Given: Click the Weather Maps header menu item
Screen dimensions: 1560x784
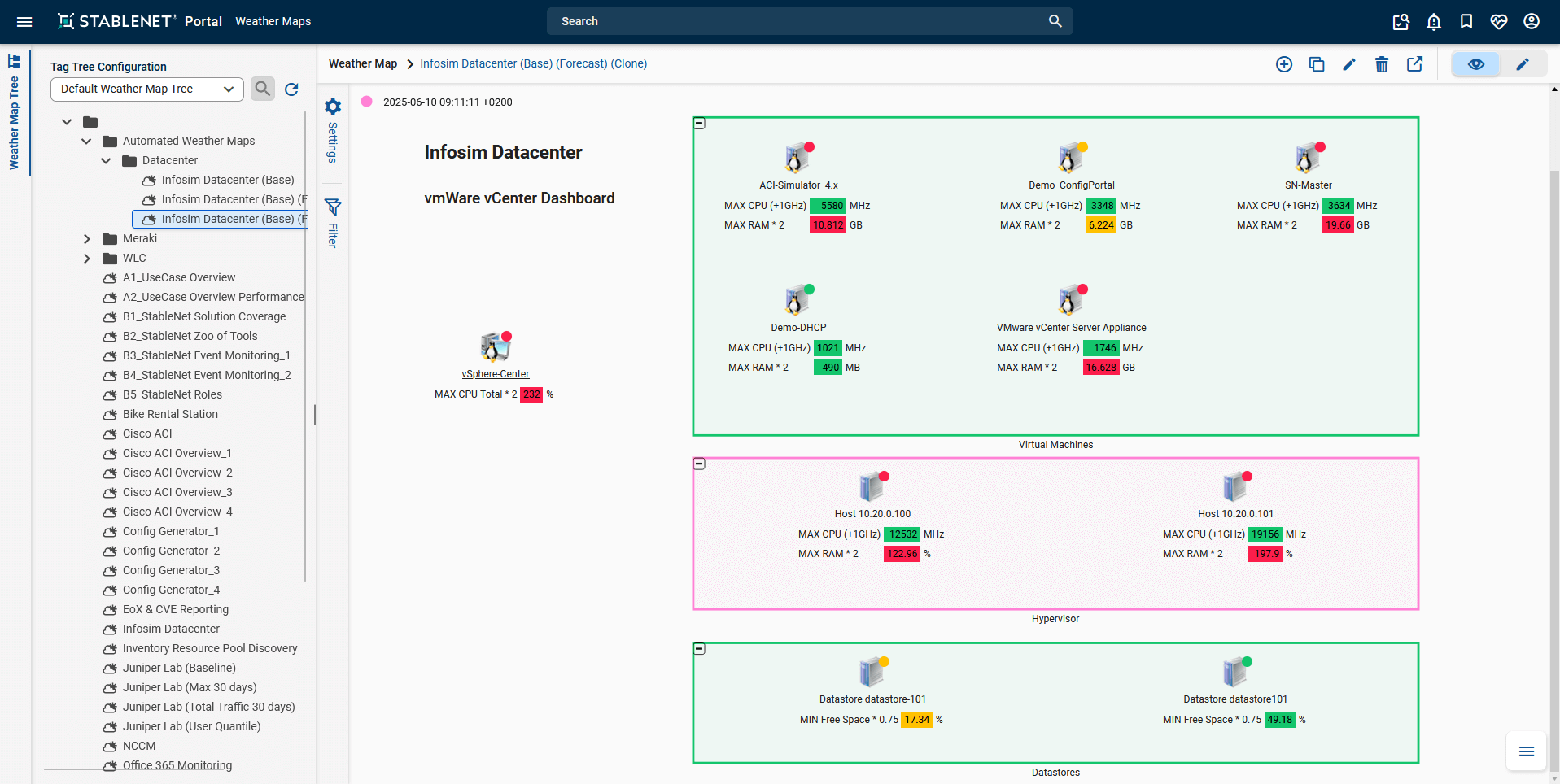Looking at the screenshot, I should click(273, 21).
